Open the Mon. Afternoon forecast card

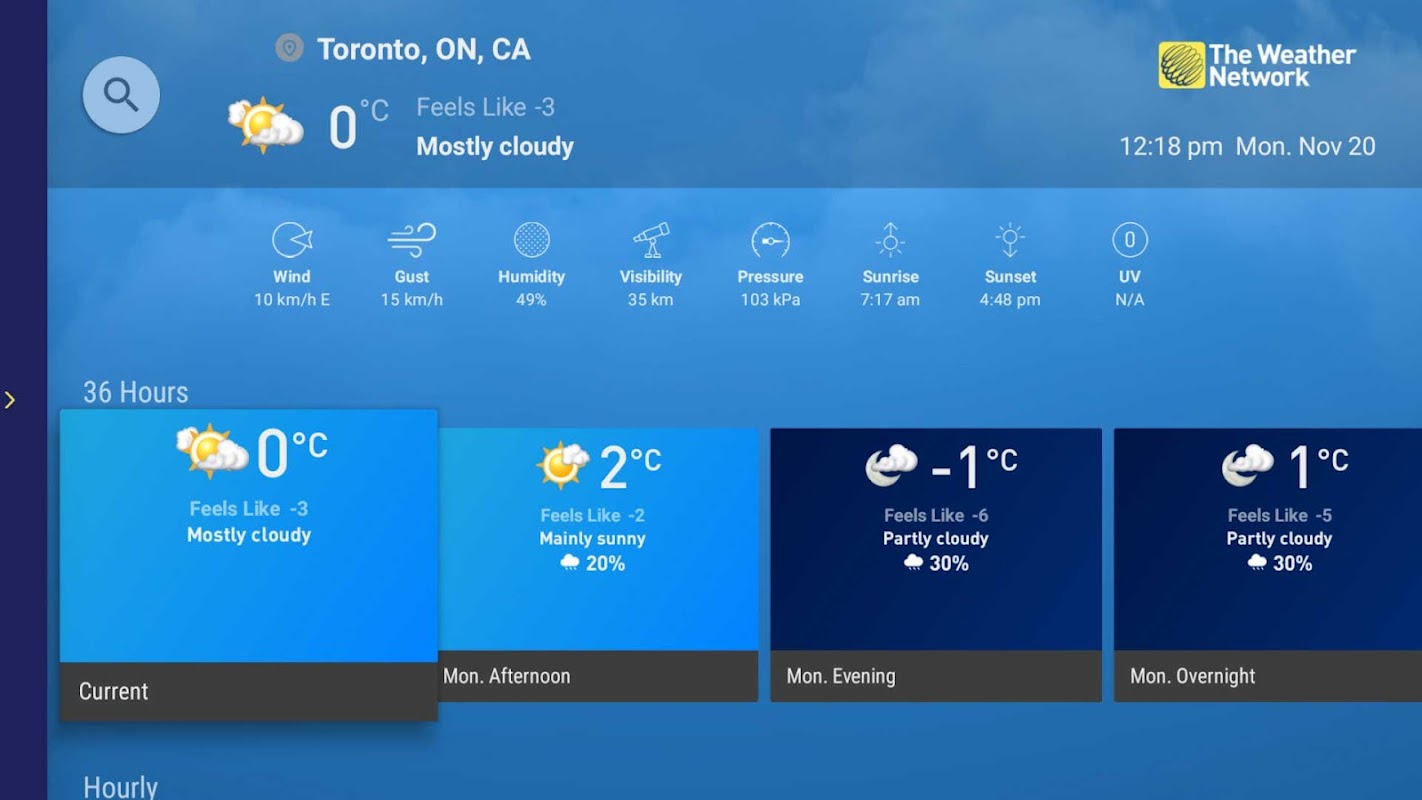point(598,565)
